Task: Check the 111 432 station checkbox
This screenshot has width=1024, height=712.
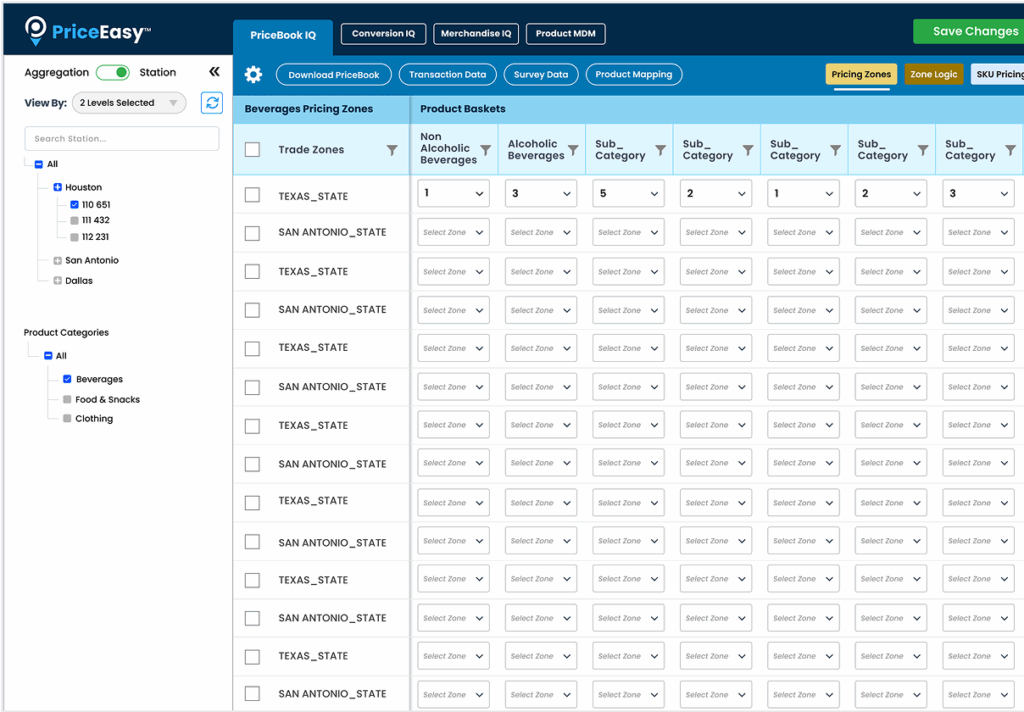Action: (74, 221)
